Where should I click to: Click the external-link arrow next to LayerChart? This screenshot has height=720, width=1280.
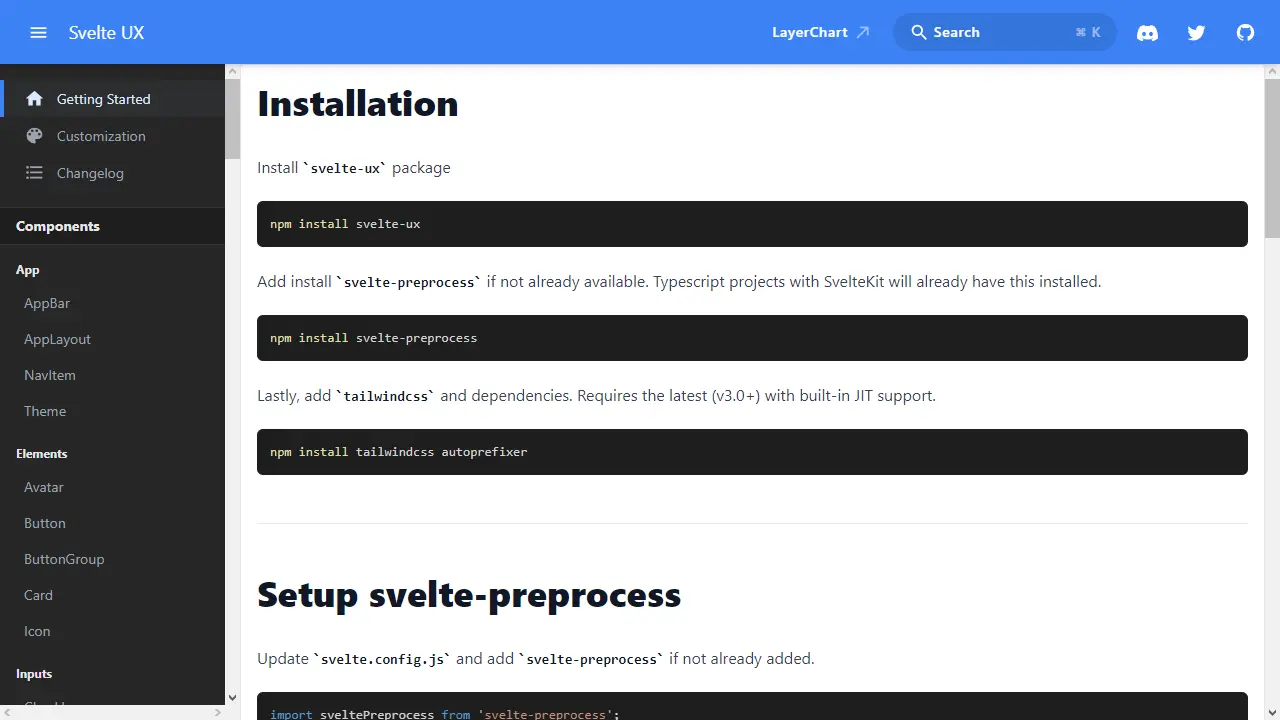863,31
